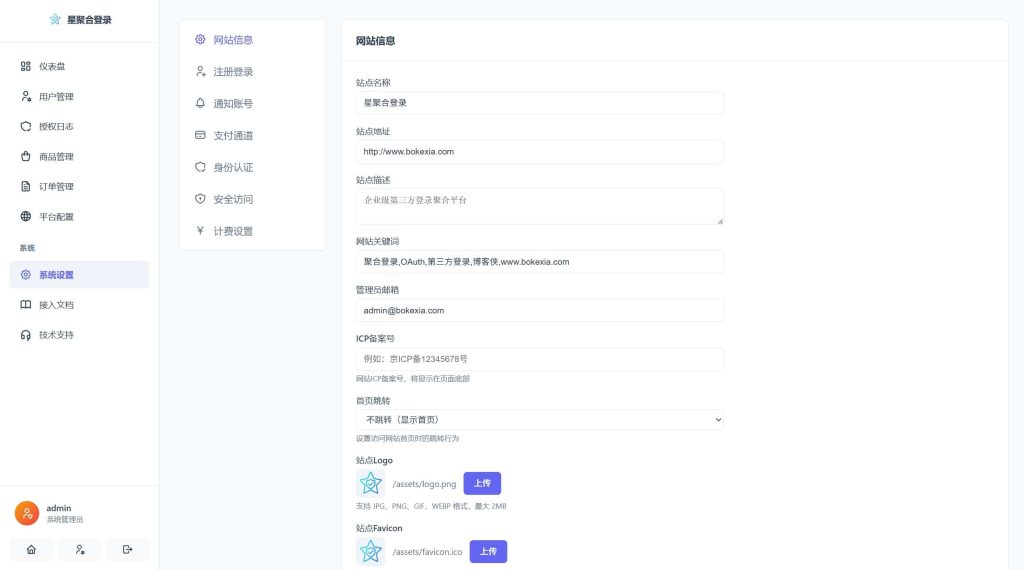This screenshot has height=570, width=1024.
Task: Click the 注册登录 user-plus icon
Action: pyautogui.click(x=200, y=71)
